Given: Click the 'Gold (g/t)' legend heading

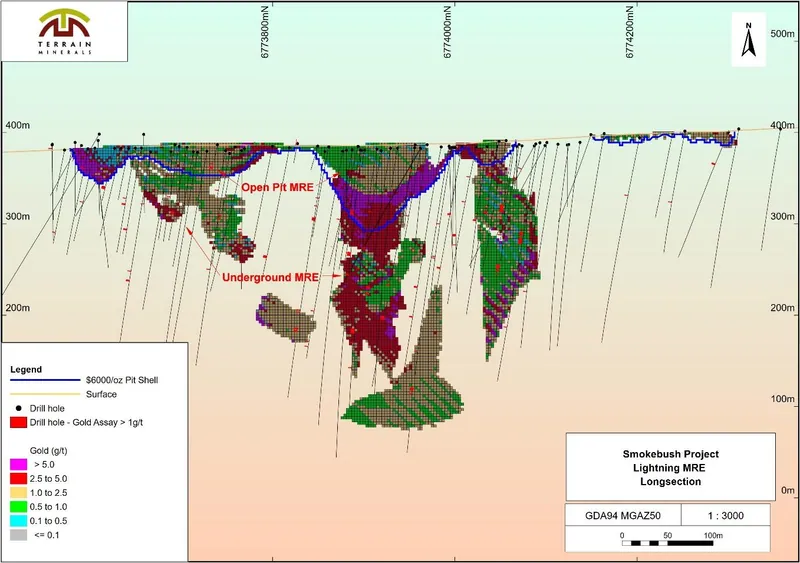Looking at the screenshot, I should point(48,451).
